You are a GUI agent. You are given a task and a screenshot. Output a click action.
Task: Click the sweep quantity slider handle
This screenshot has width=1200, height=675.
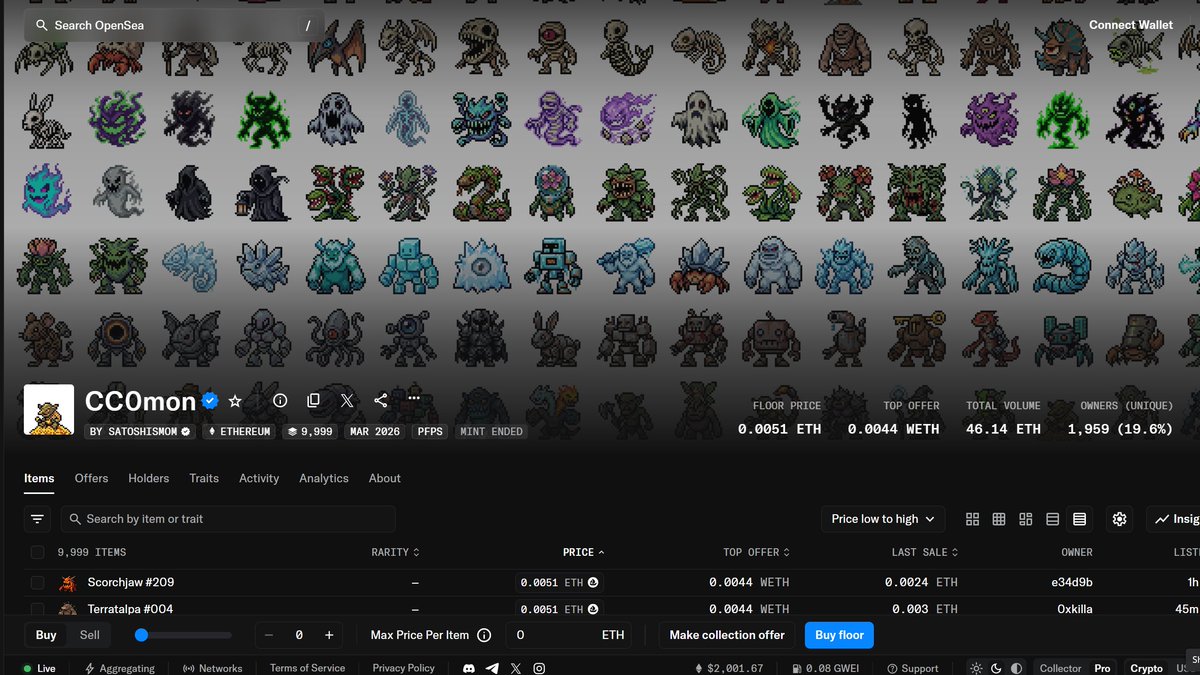pos(141,635)
